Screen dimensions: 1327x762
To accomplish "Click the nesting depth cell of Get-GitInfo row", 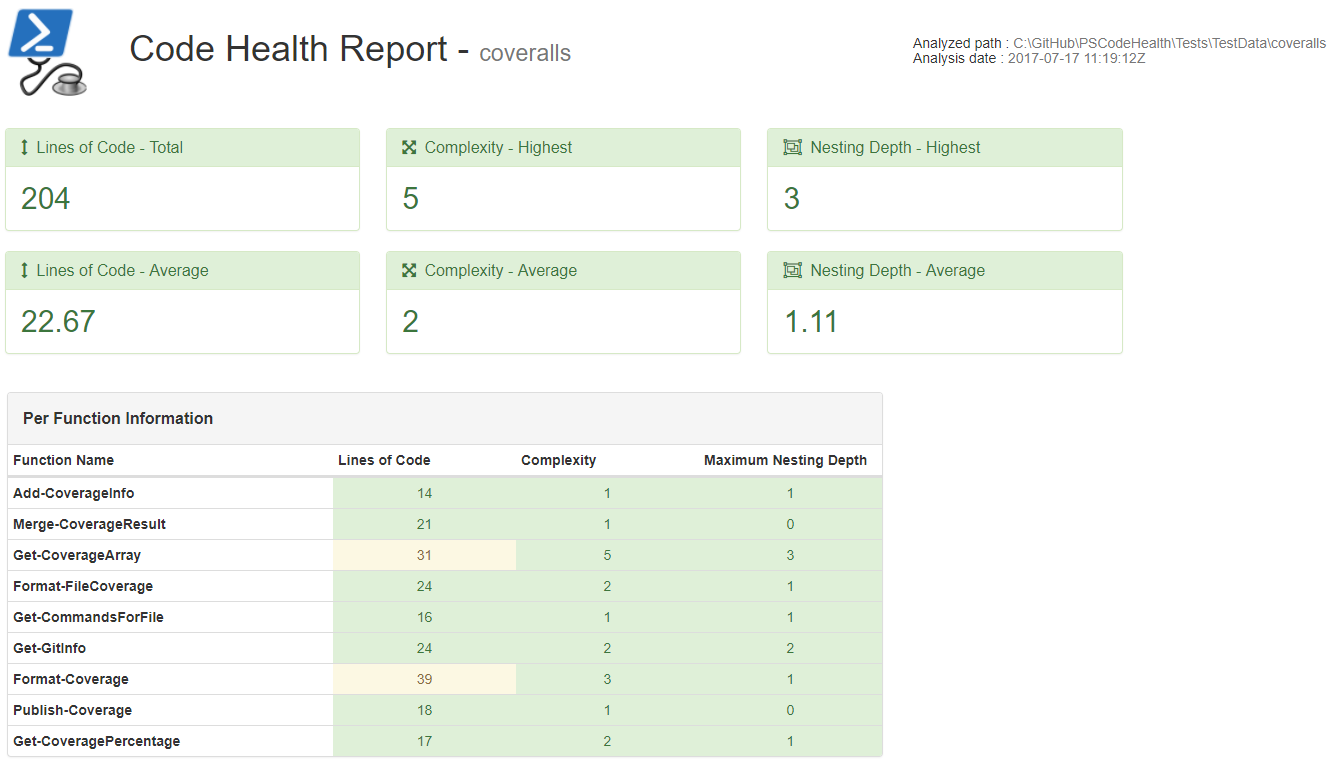I will (x=790, y=648).
